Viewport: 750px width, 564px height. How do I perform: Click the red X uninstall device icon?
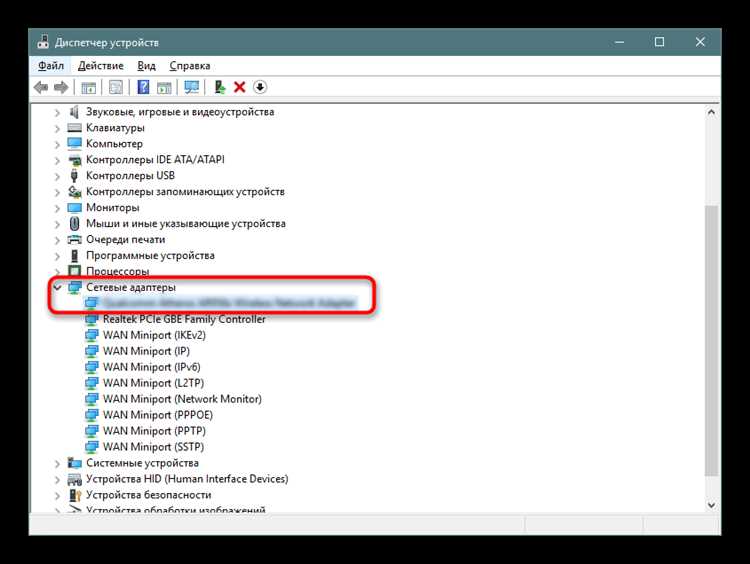pos(240,88)
